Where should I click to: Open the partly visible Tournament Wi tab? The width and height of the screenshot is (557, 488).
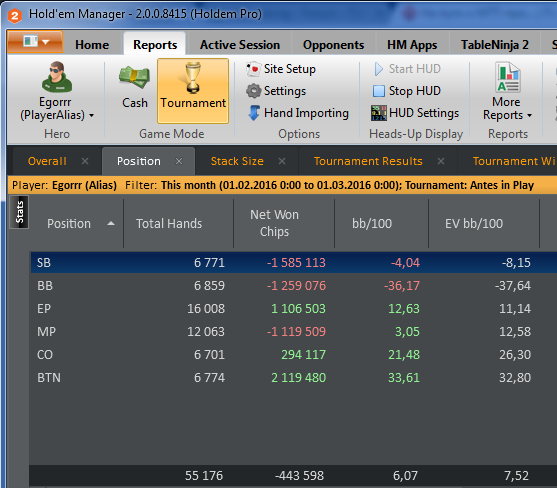(x=514, y=161)
